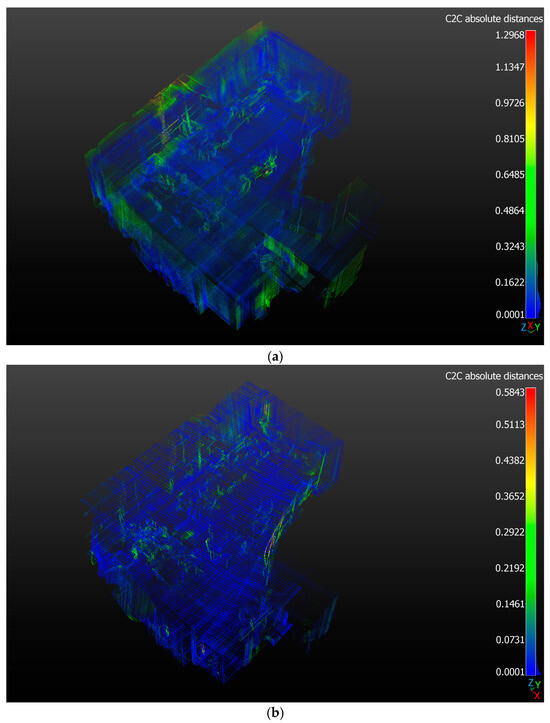Screen dimensions: 550x723
Task: Click the scale value 0.5843
Action: (x=510, y=392)
